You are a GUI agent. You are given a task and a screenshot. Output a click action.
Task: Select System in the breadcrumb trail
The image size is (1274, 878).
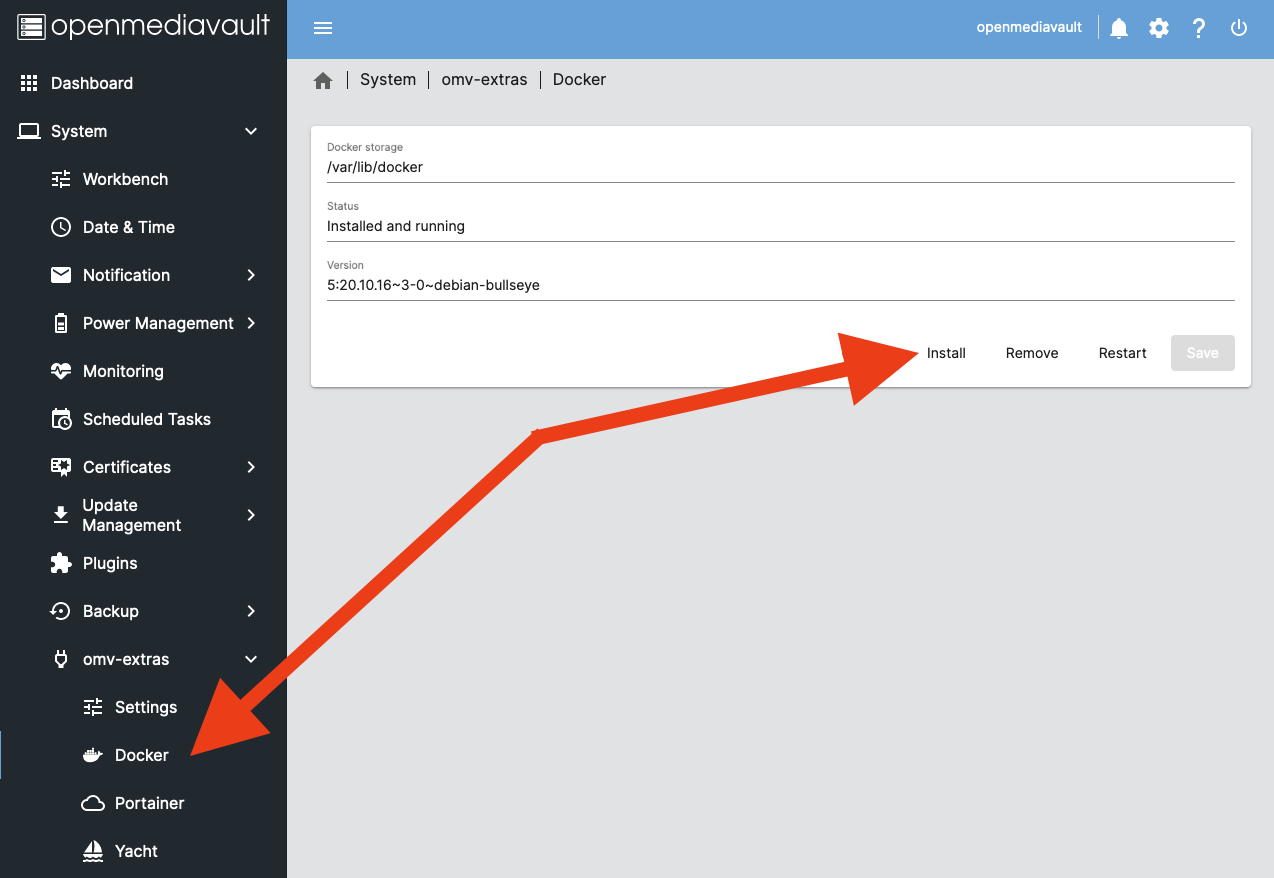(388, 79)
